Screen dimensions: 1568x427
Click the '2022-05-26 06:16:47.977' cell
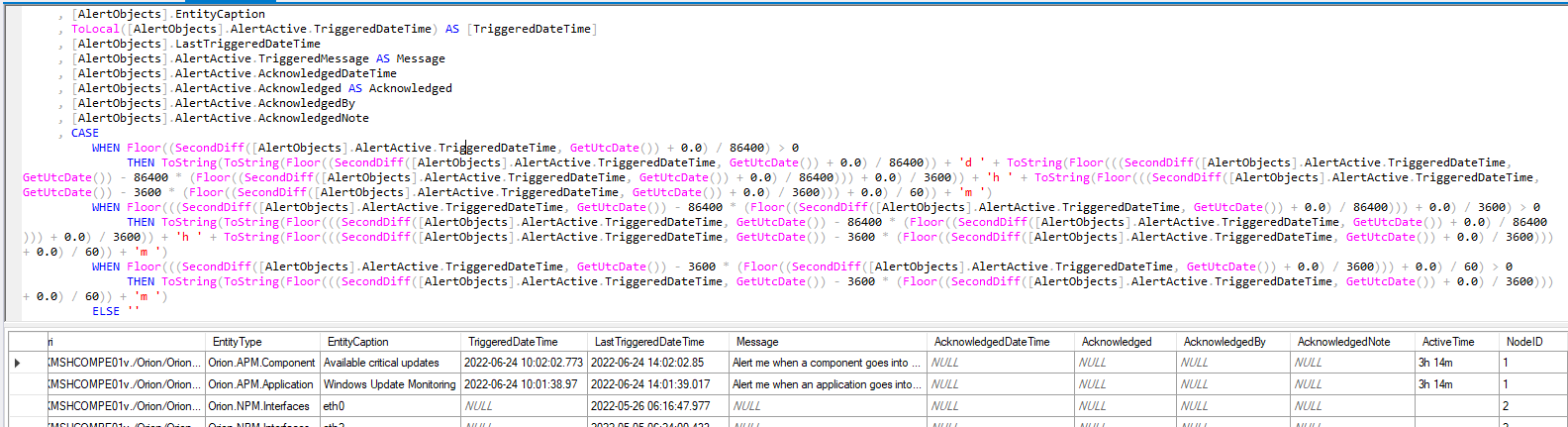pos(658,406)
